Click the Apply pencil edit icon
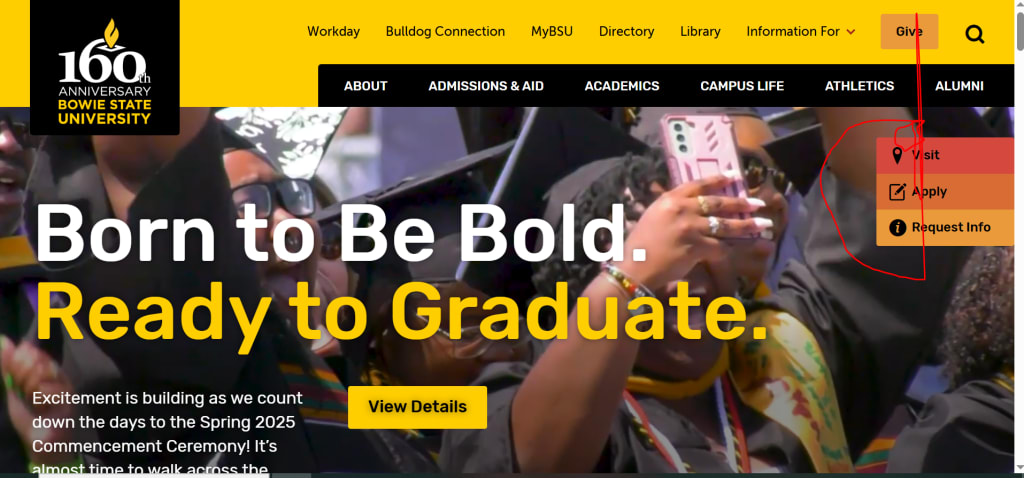The height and width of the screenshot is (478, 1024). pos(897,192)
